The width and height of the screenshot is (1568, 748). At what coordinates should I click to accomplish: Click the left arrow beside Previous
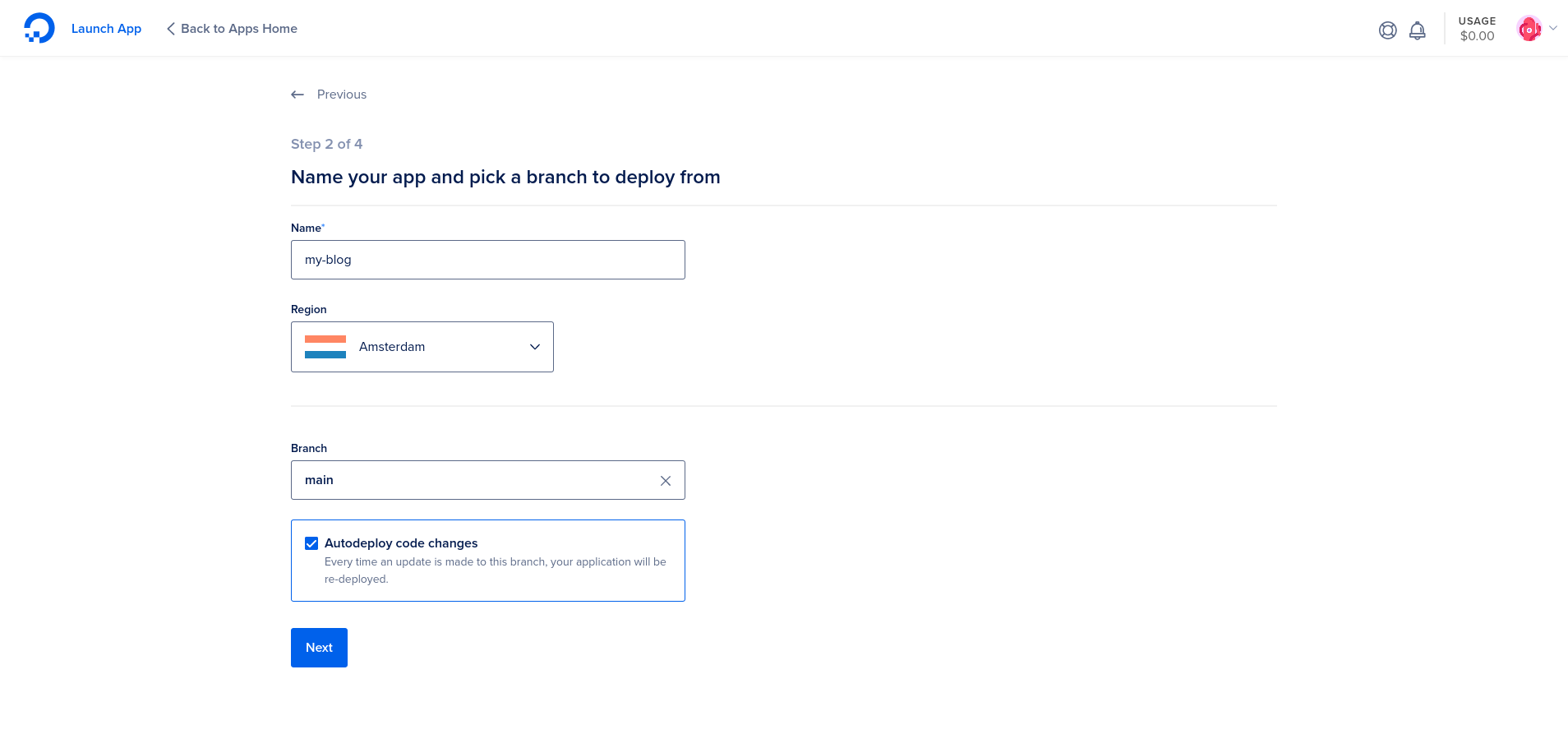pos(297,95)
